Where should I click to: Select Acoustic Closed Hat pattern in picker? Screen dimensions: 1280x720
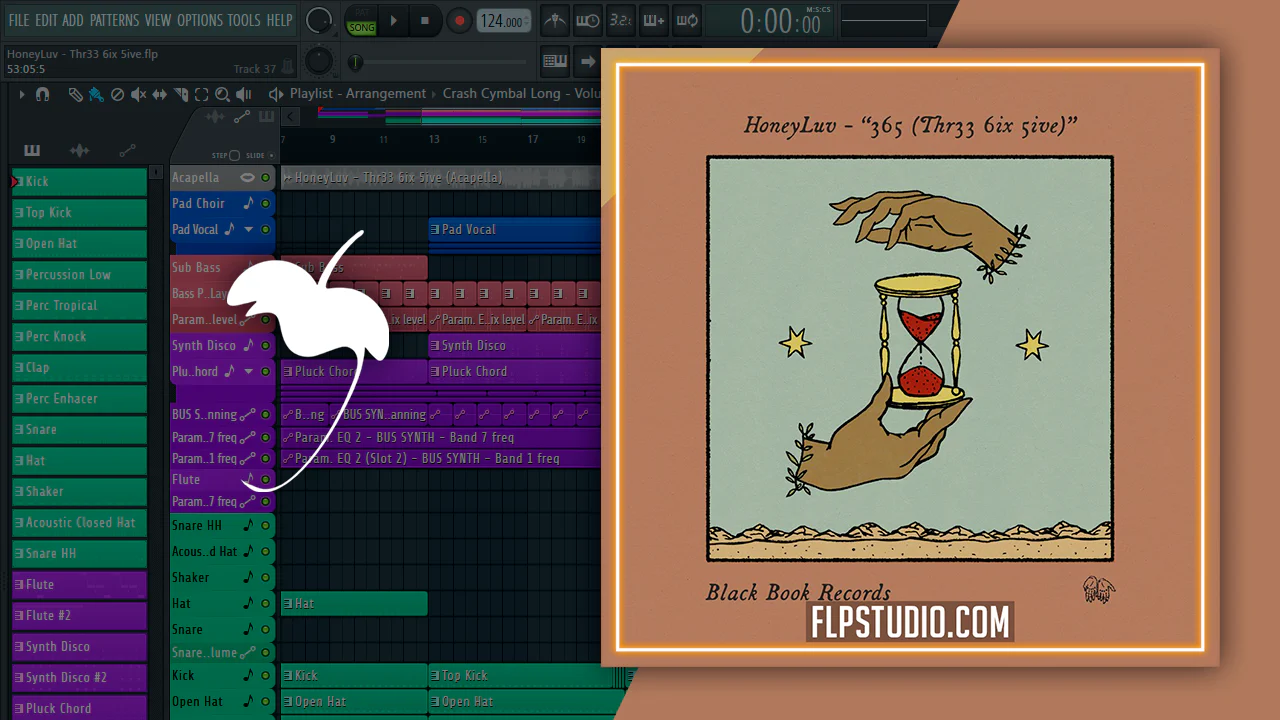coord(79,523)
